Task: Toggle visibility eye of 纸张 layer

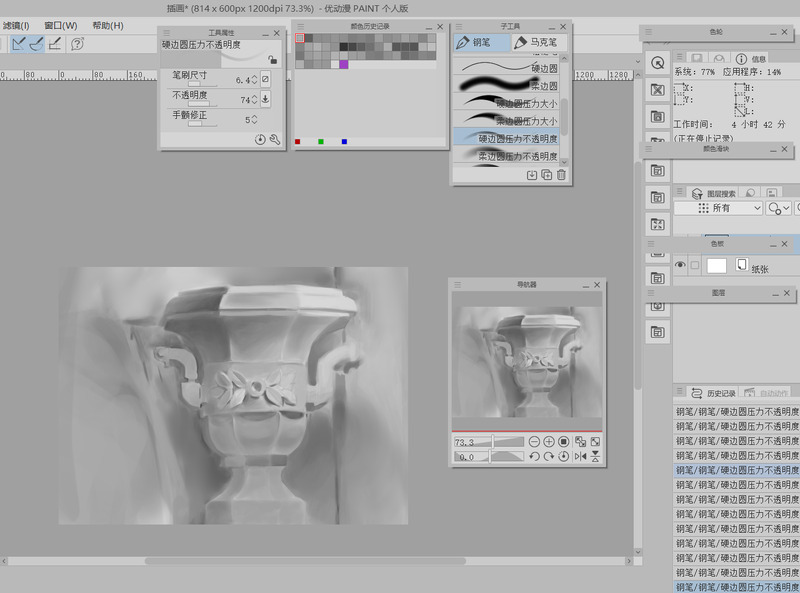Action: (680, 265)
